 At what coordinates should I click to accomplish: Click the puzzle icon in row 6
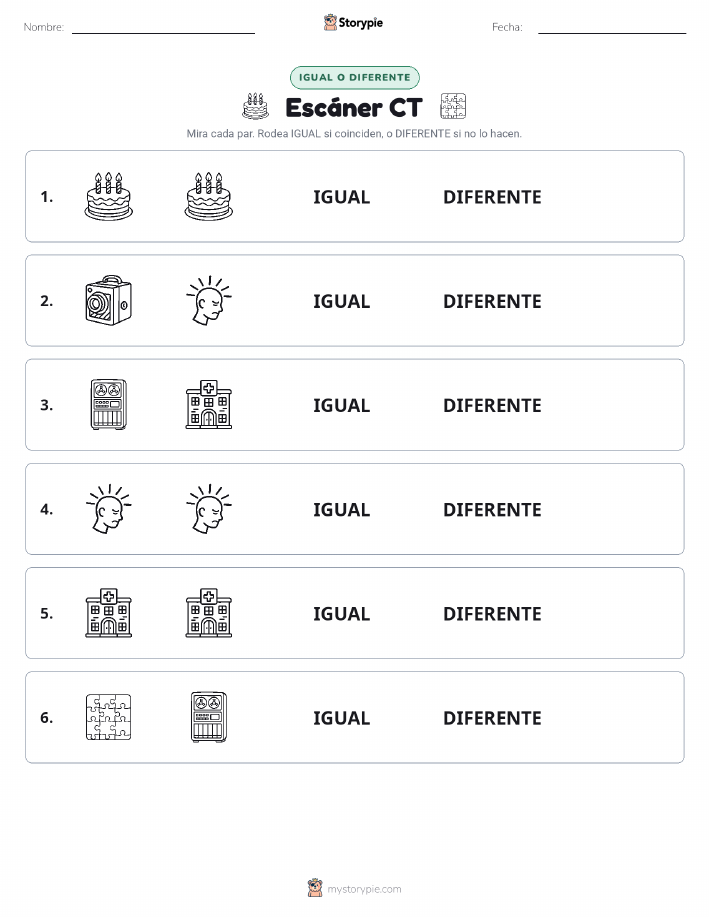click(x=109, y=717)
